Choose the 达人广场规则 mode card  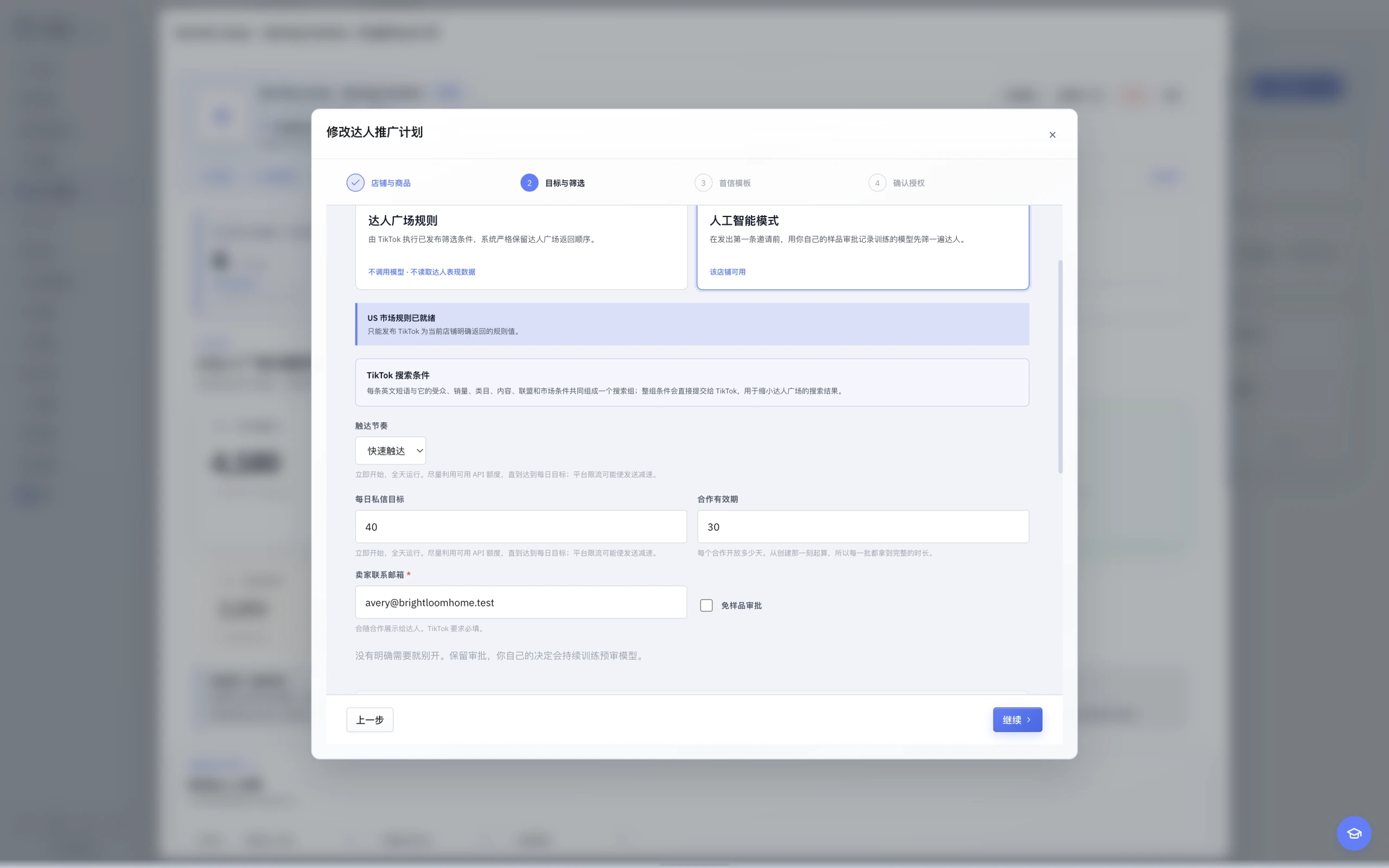521,247
